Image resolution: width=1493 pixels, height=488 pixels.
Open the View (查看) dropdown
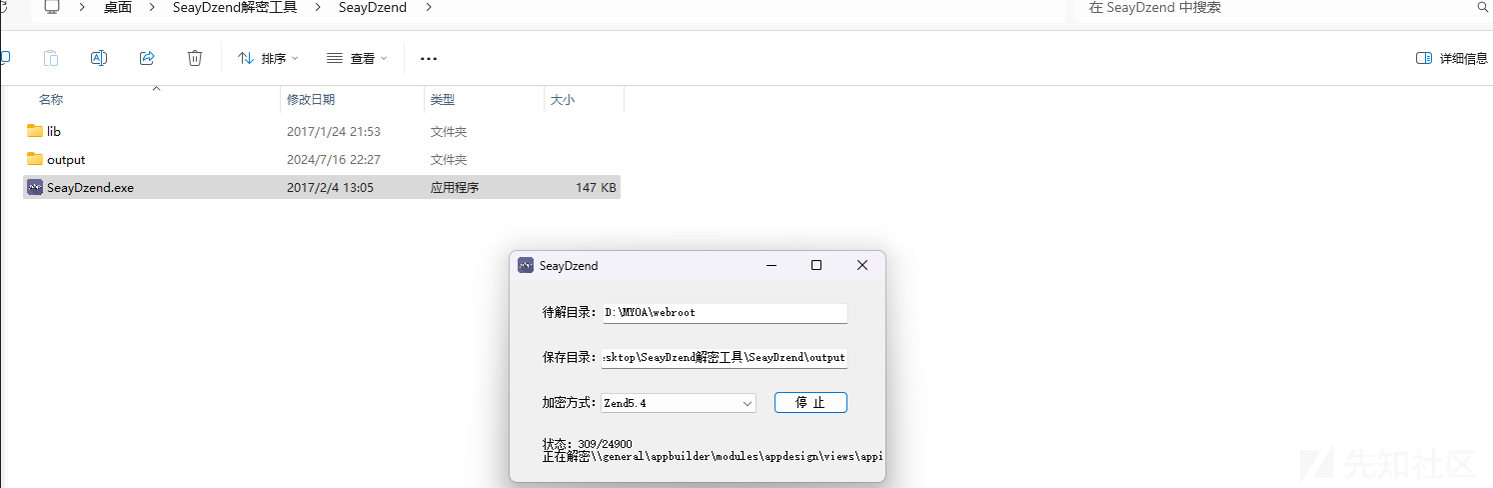[x=357, y=58]
